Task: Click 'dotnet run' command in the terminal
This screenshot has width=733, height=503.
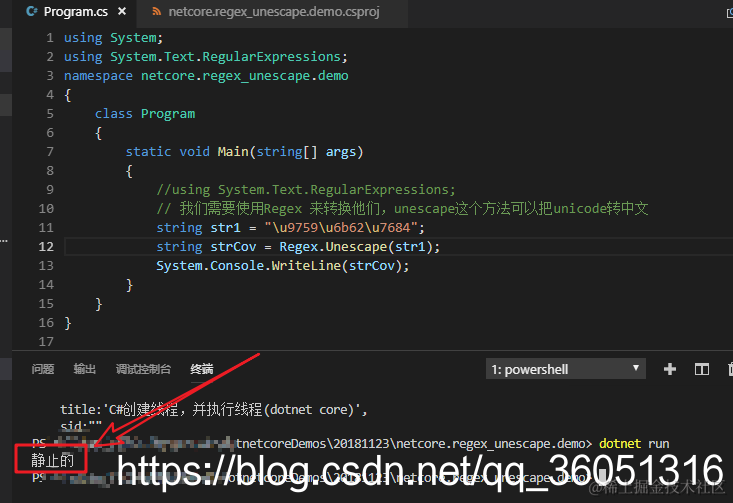Action: click(x=634, y=443)
